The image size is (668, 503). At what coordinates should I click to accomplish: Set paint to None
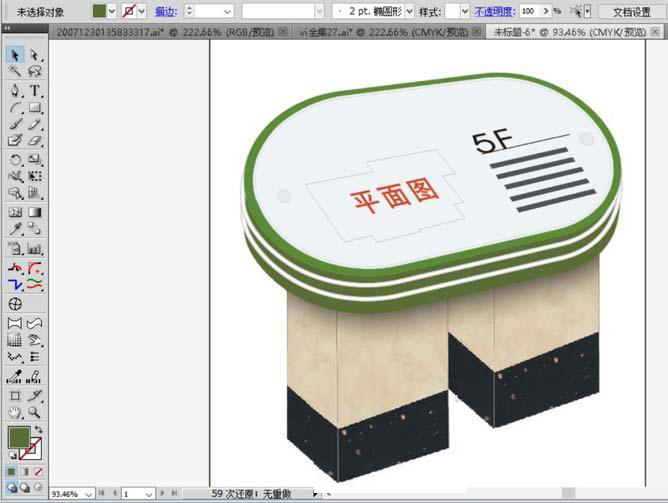[x=38, y=471]
